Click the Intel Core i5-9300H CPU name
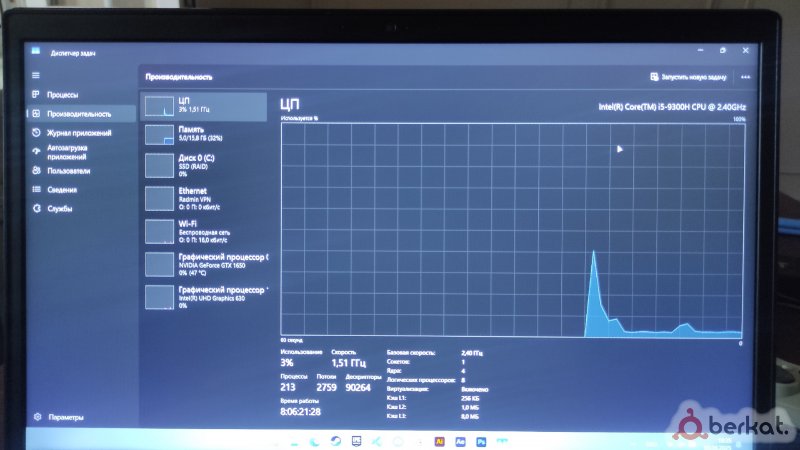 [x=672, y=107]
